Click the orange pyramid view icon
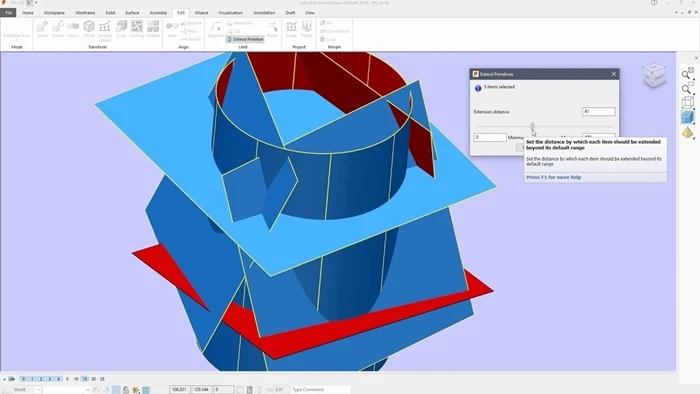Viewport: 700px width, 394px height. click(x=688, y=132)
